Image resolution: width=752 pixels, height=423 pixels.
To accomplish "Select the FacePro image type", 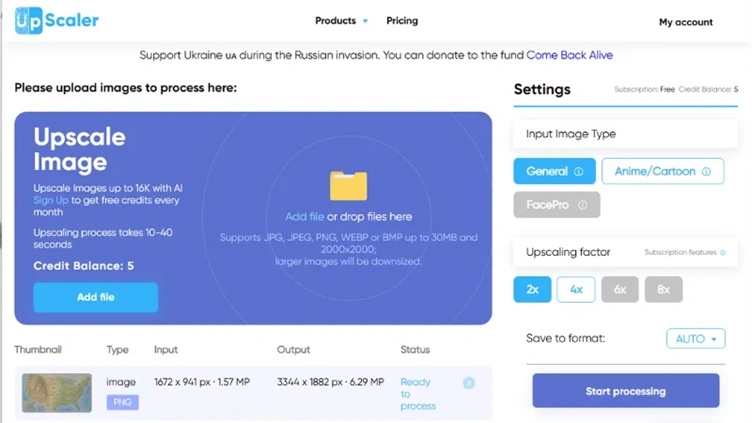I will (556, 205).
